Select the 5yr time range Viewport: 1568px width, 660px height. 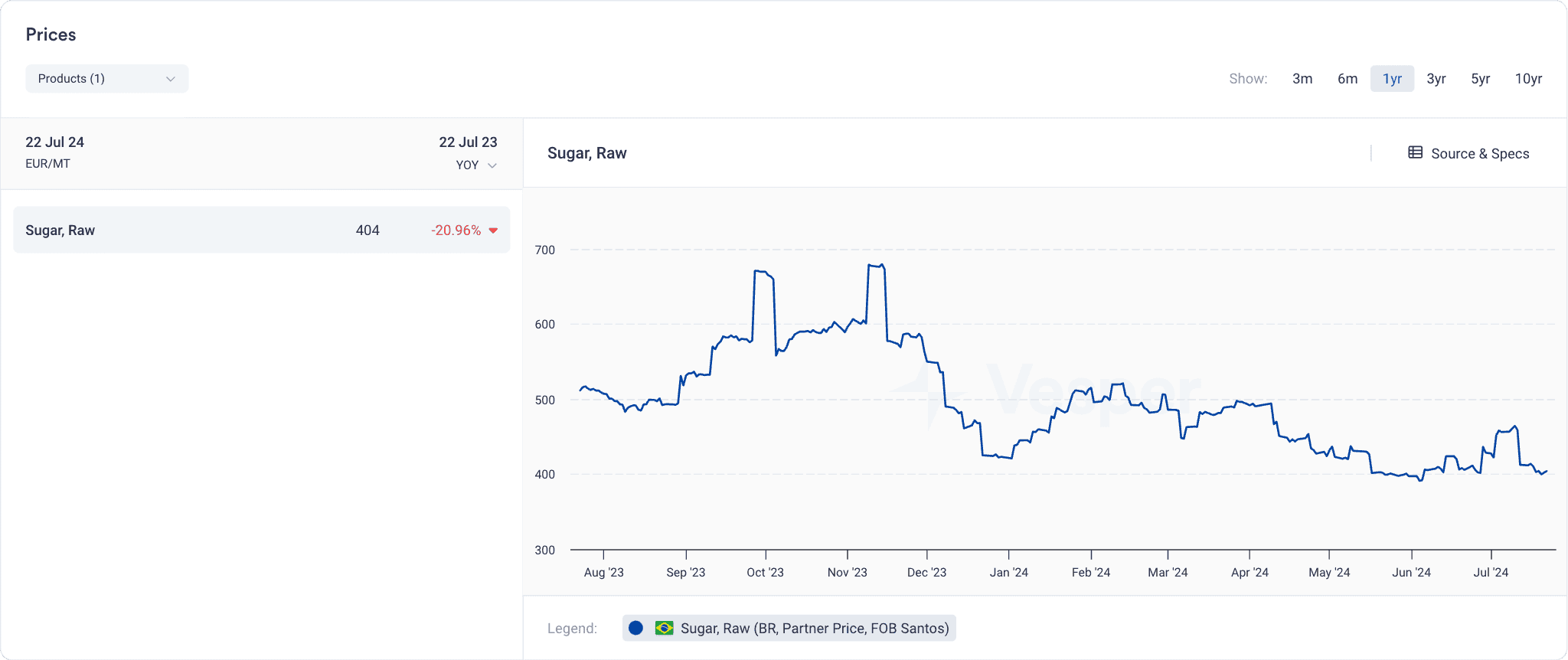click(1481, 79)
